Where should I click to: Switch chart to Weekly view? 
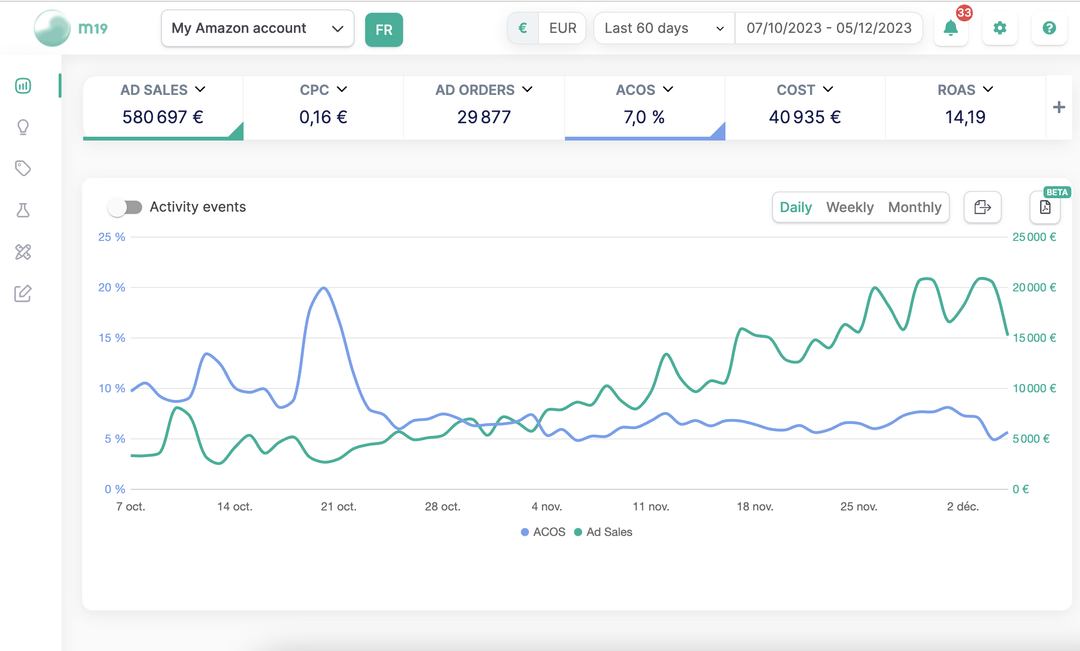pos(849,207)
